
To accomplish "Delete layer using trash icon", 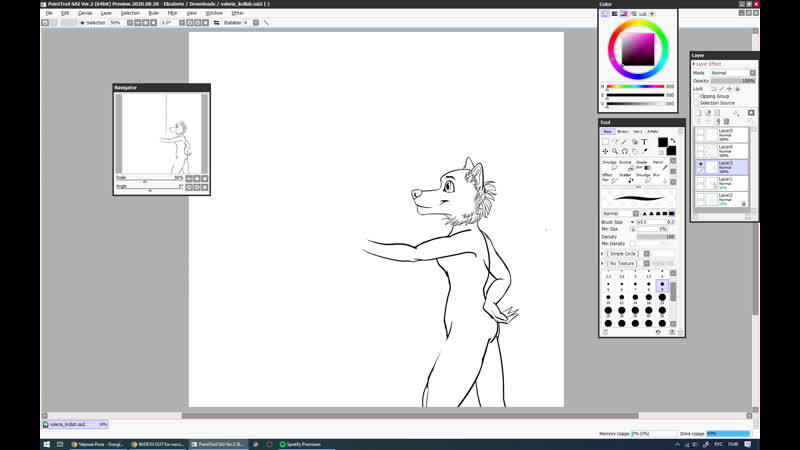I will (x=727, y=122).
